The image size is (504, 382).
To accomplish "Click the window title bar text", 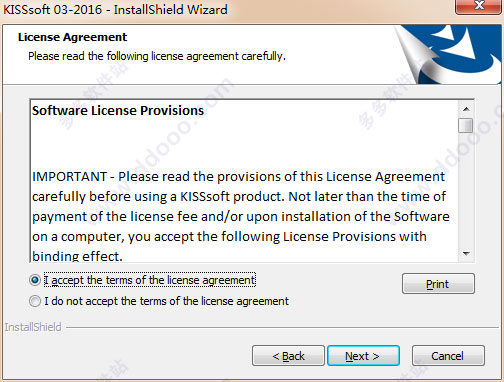I will 115,9.
